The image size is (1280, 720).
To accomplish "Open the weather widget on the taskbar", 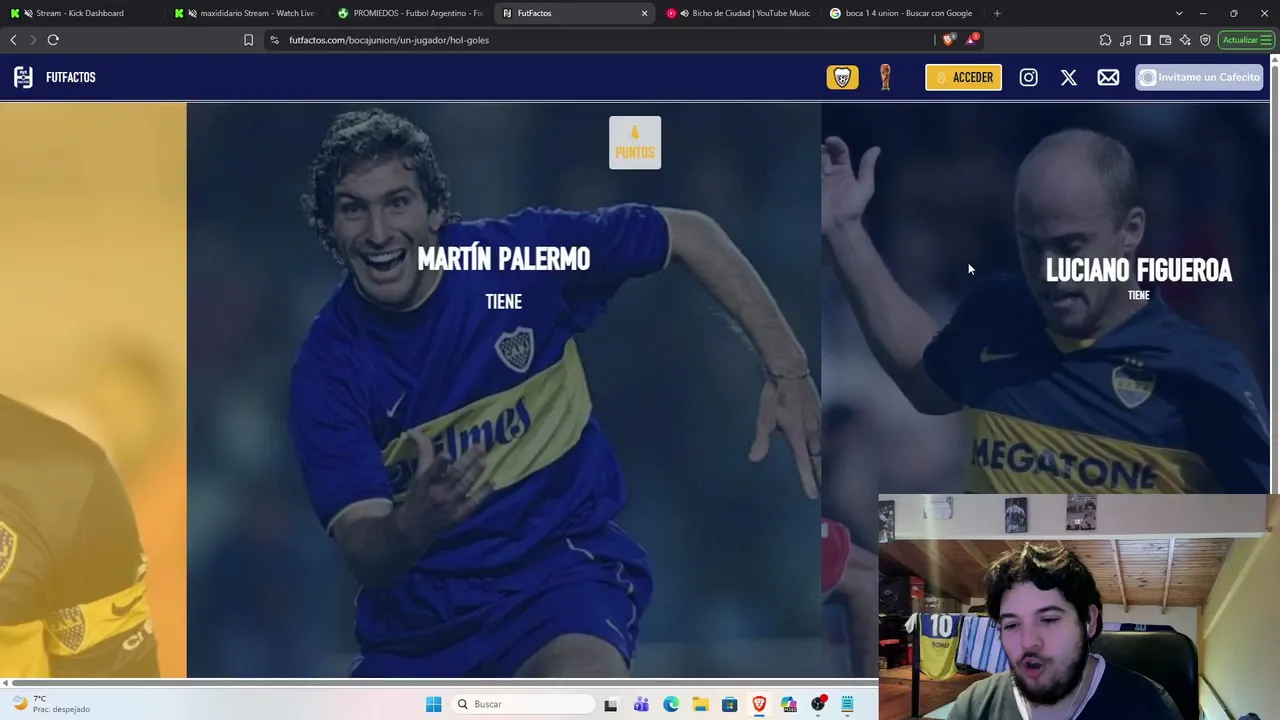I will click(50, 704).
